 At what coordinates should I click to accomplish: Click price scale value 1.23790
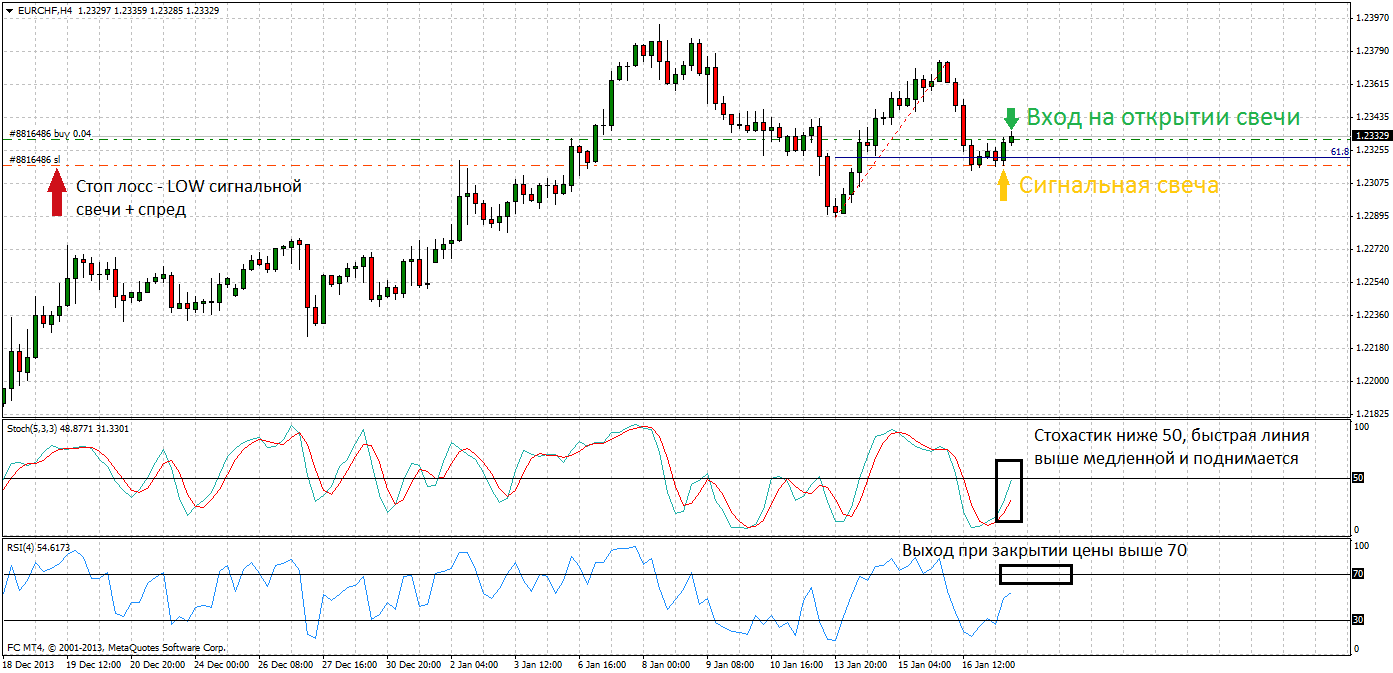click(x=1371, y=51)
